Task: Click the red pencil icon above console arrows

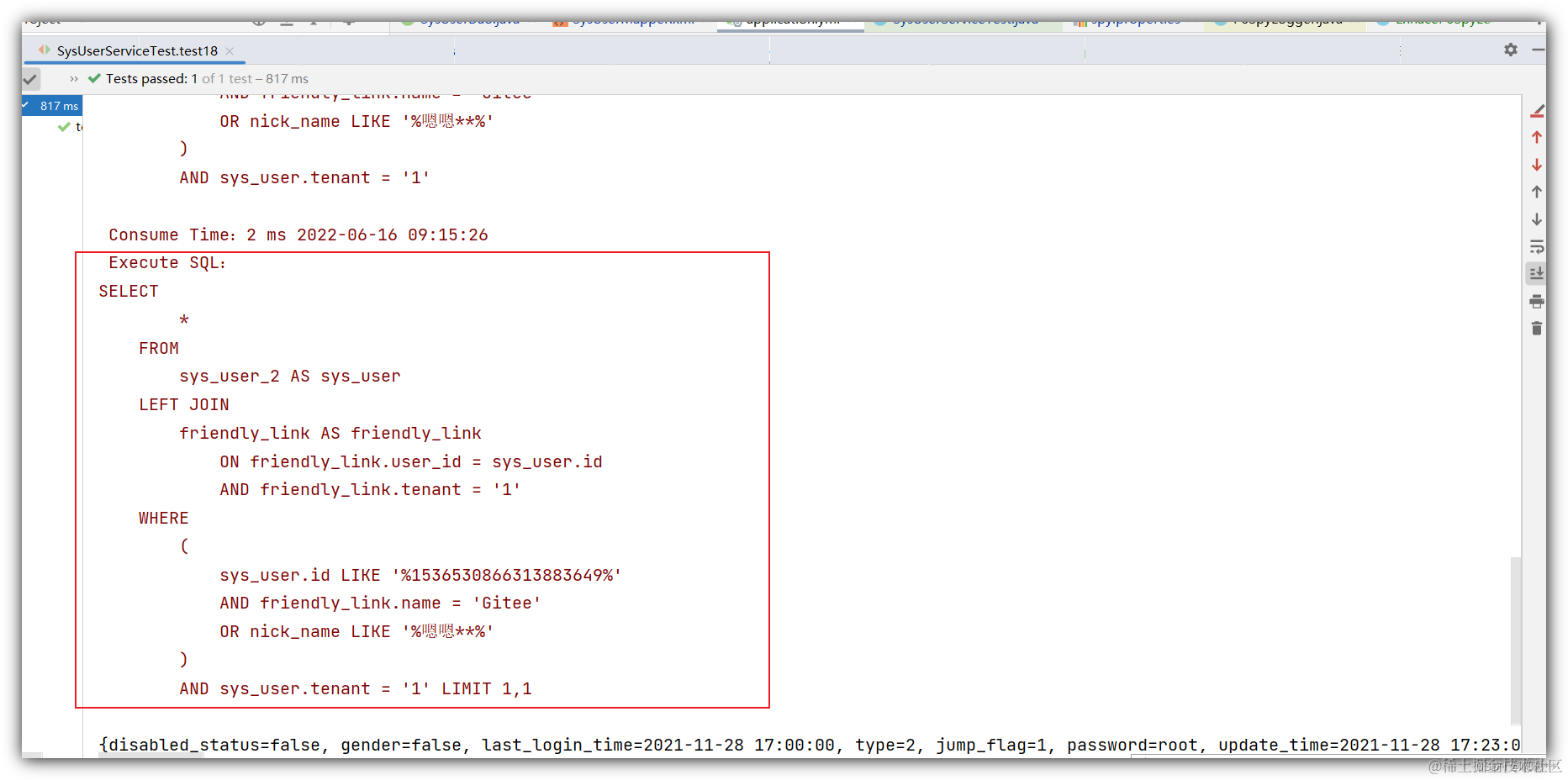Action: (1538, 111)
